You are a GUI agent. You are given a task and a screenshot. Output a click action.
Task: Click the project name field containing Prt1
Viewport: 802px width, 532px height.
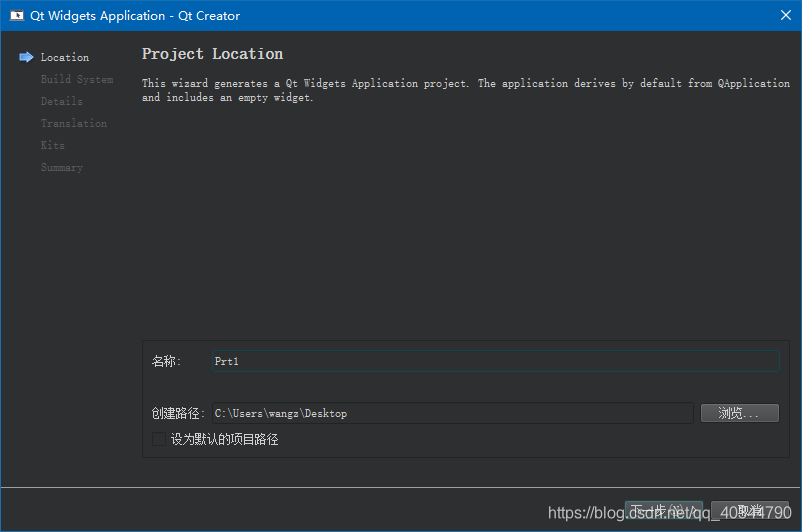tap(495, 361)
